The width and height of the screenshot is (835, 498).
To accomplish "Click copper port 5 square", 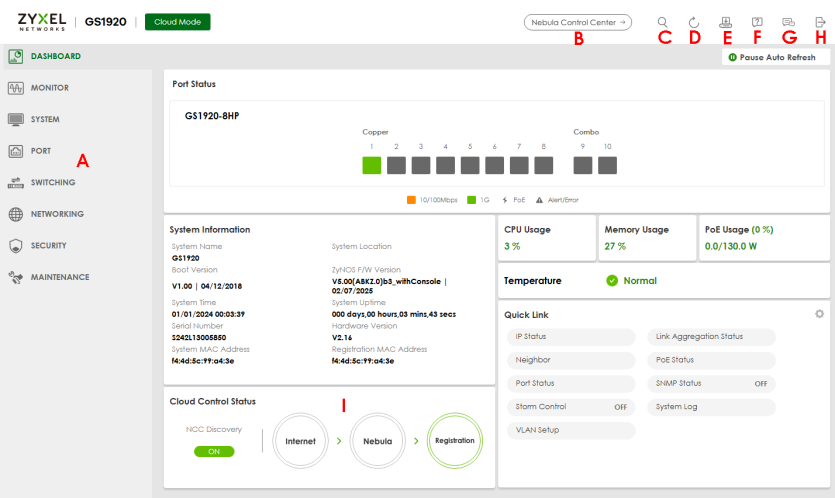I will click(470, 165).
